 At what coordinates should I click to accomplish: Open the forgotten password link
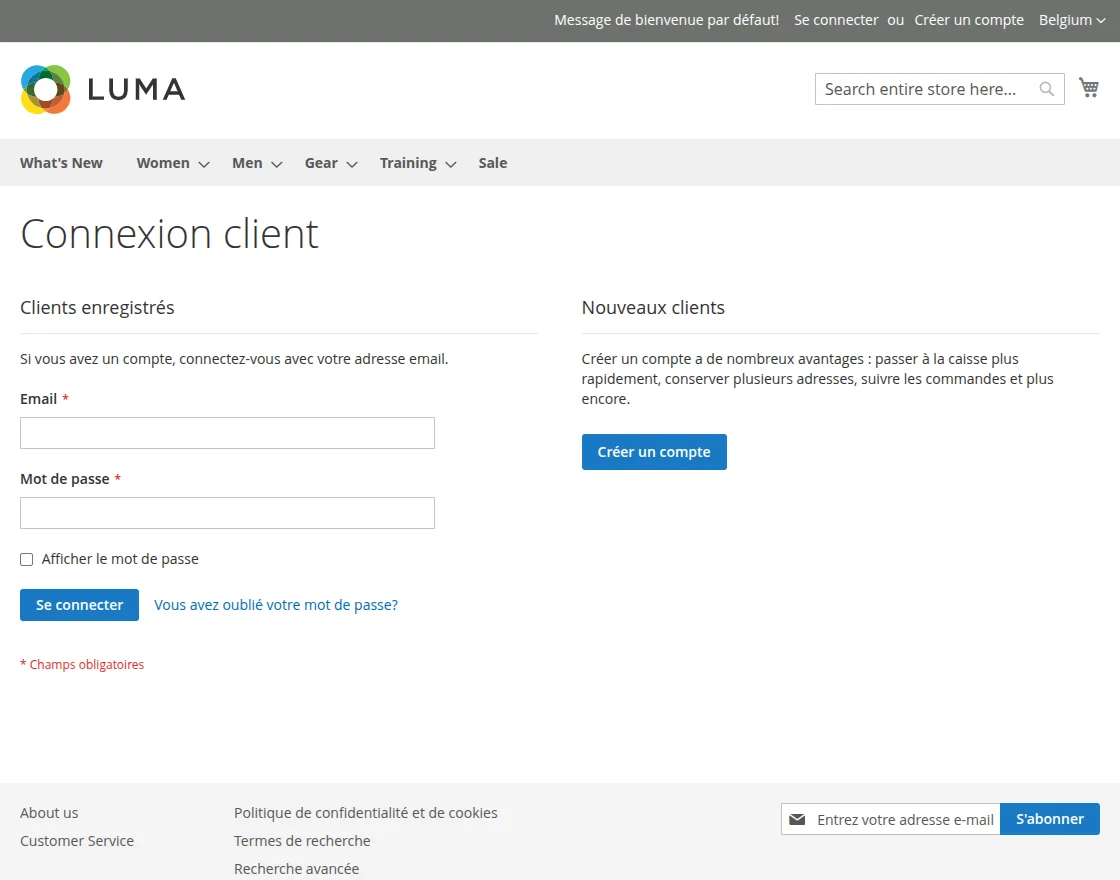coord(276,604)
